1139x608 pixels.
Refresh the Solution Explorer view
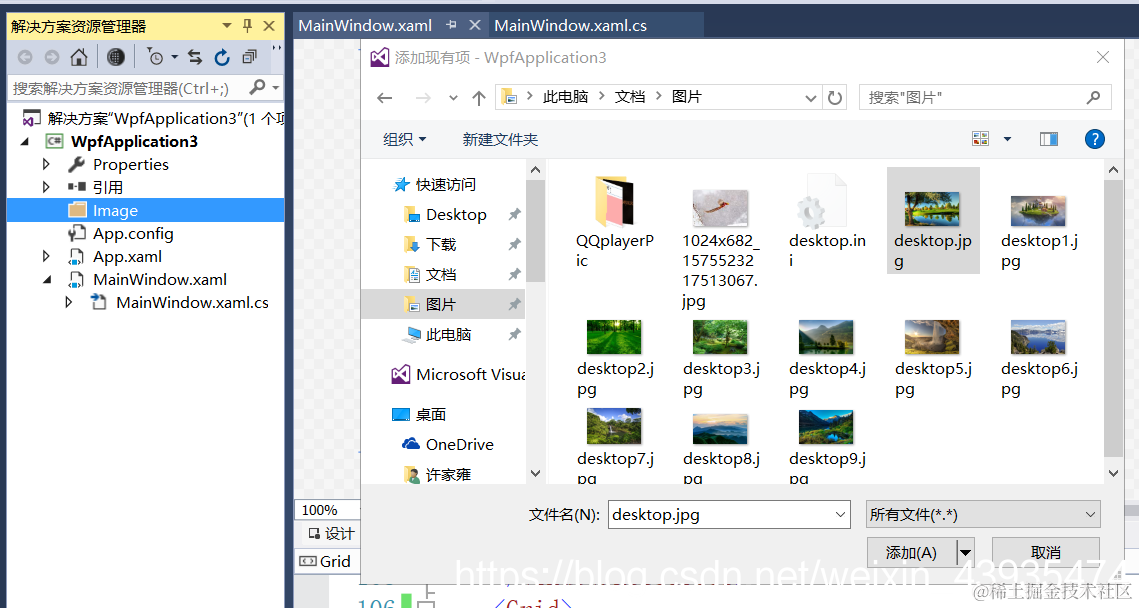[x=221, y=57]
